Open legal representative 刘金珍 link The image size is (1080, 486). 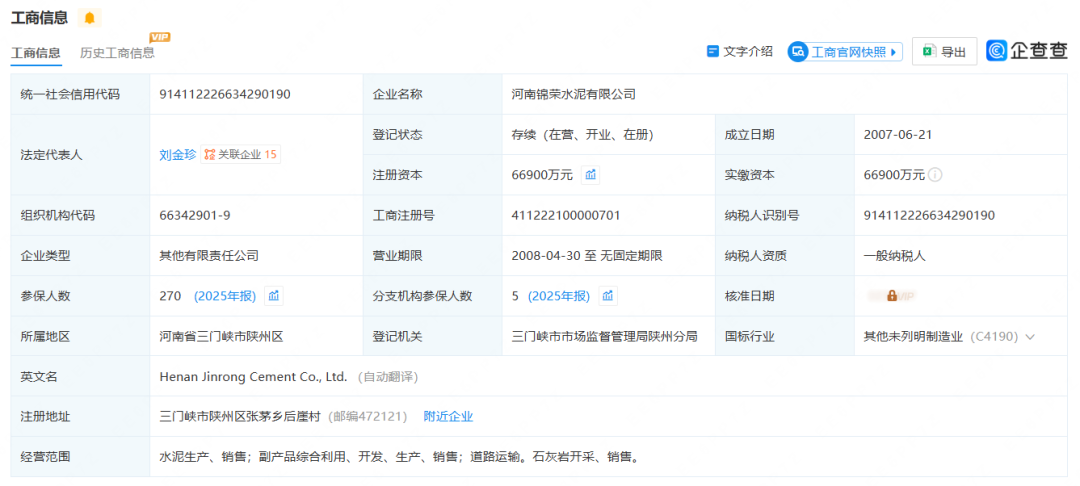(x=178, y=155)
